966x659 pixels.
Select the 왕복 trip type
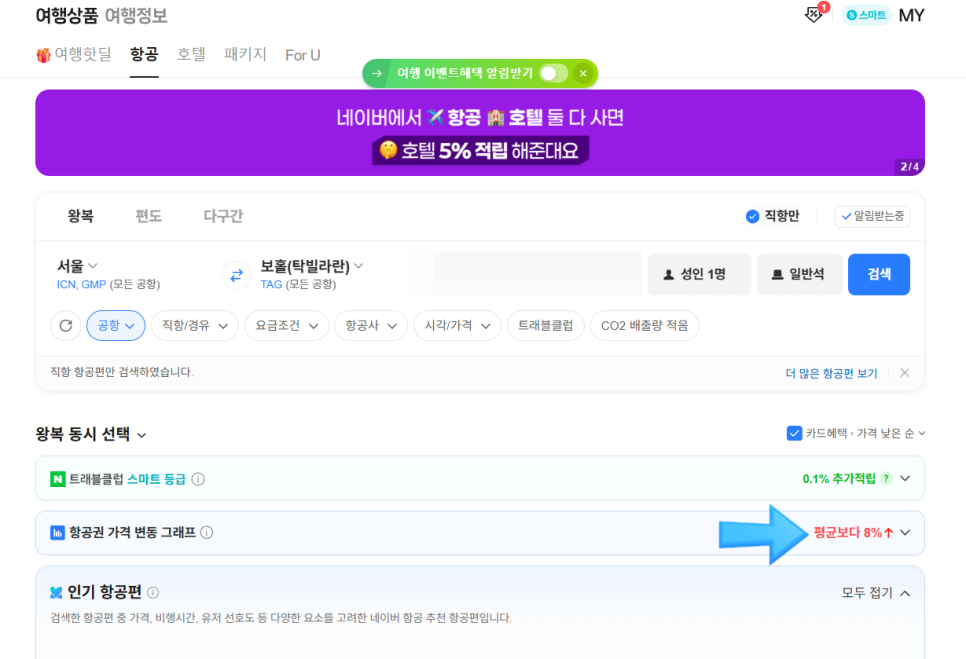[80, 216]
